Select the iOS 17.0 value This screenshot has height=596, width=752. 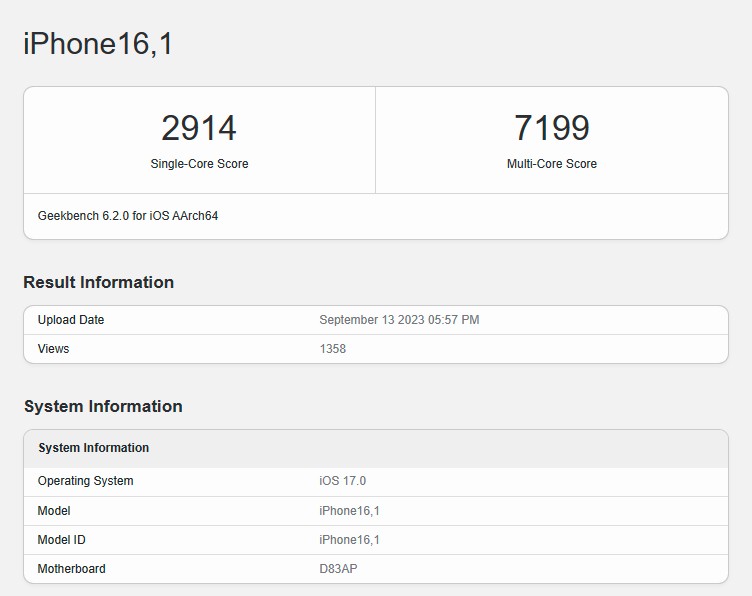coord(343,481)
